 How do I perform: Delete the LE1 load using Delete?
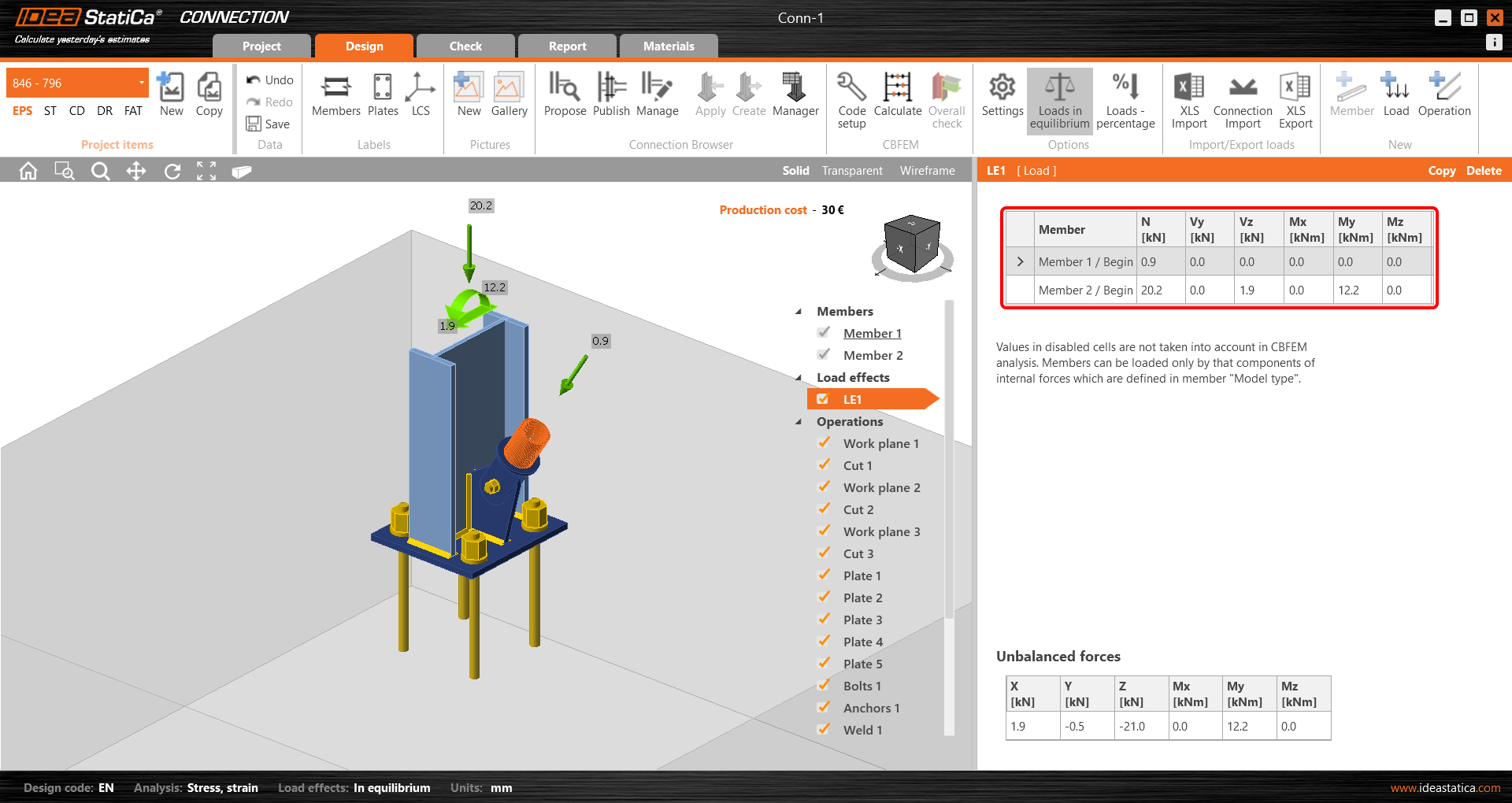[1483, 171]
